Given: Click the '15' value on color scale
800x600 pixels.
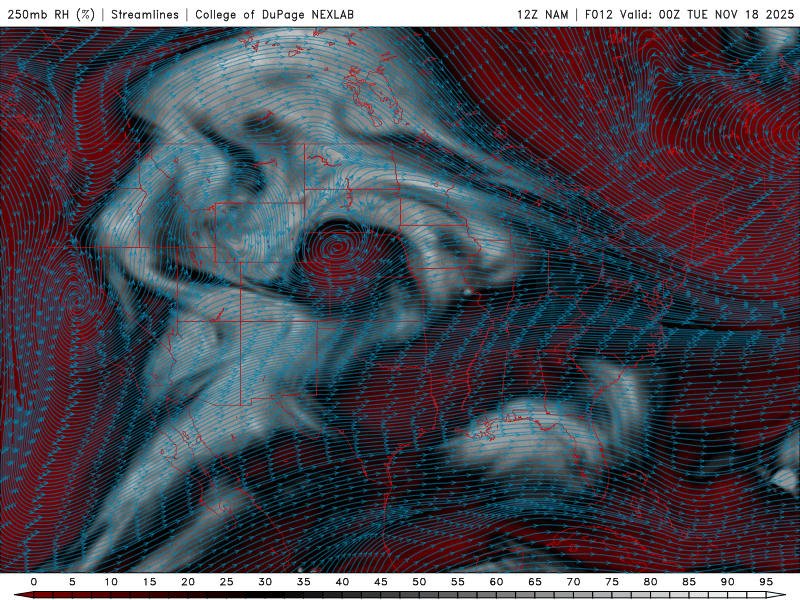Looking at the screenshot, I should click(x=149, y=582).
